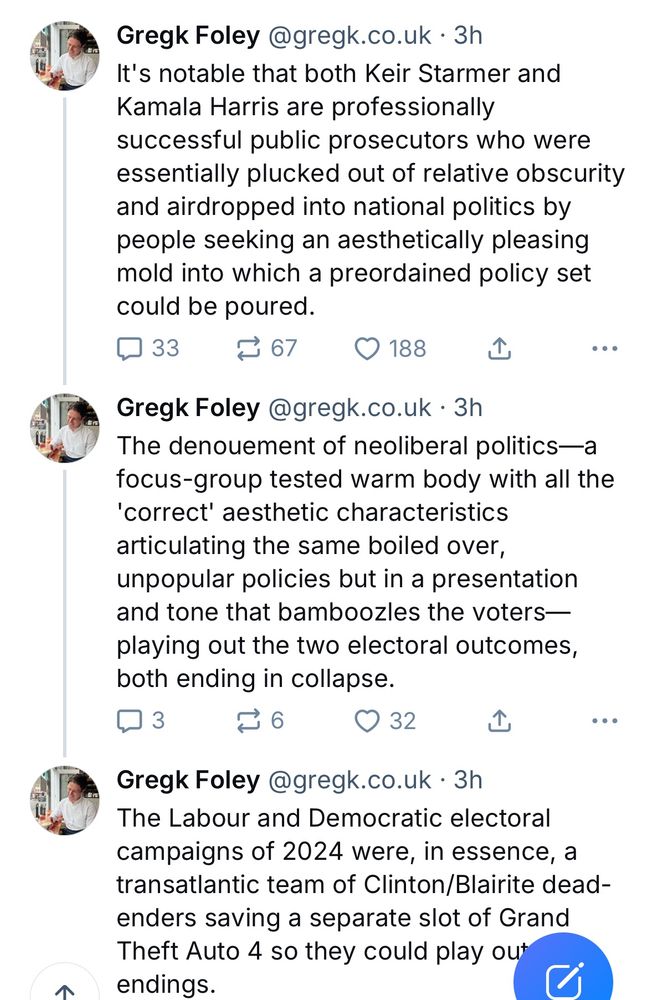Open the 3h timestamp of the third post
This screenshot has width=653, height=1000.
468,779
